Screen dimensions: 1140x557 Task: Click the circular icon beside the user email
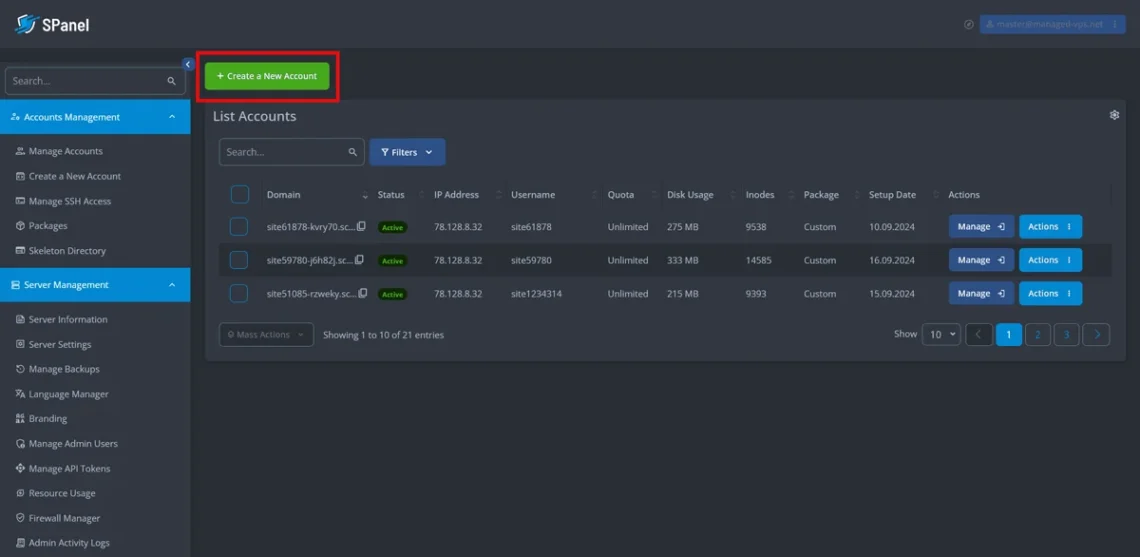tap(968, 24)
